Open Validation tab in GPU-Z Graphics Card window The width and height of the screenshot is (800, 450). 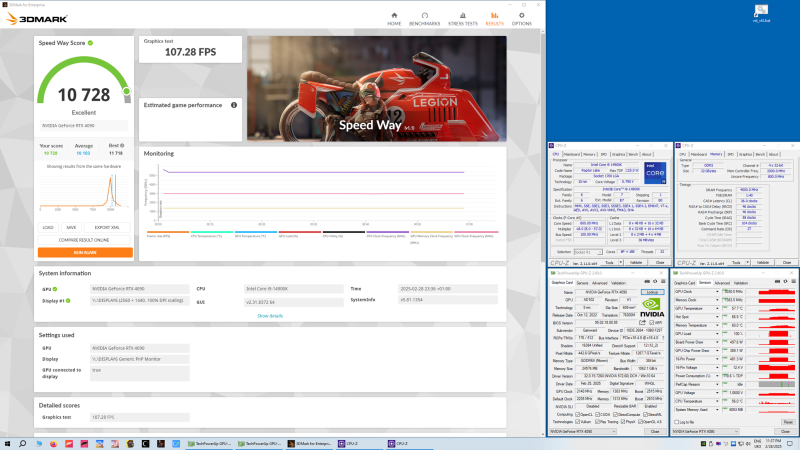click(618, 283)
